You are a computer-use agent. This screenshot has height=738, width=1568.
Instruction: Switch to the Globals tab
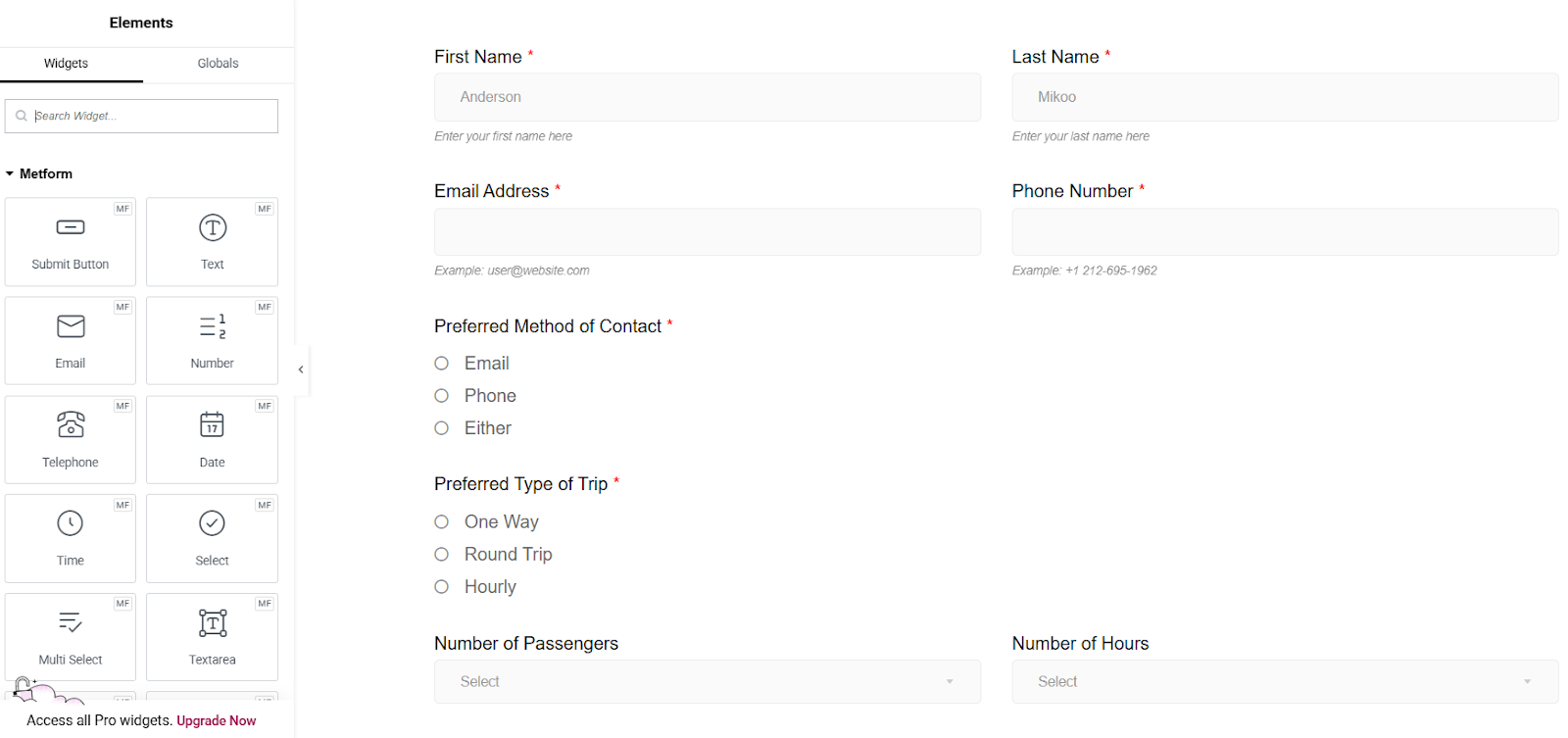(x=218, y=64)
